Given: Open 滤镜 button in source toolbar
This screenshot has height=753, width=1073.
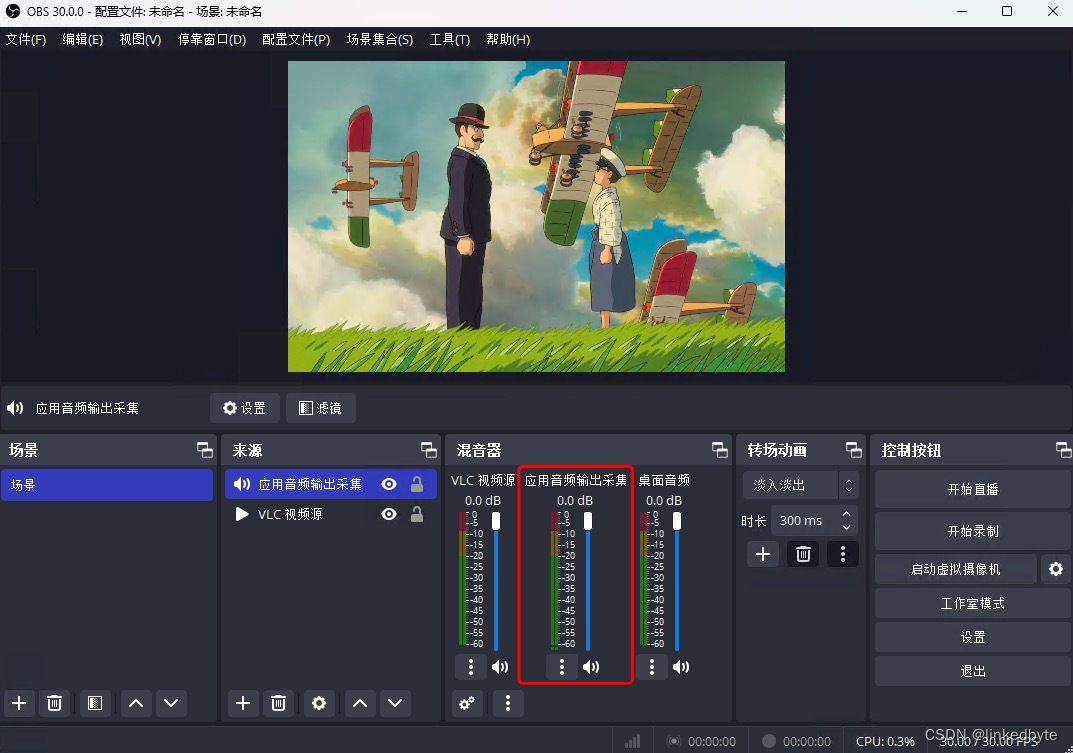Looking at the screenshot, I should pyautogui.click(x=320, y=408).
